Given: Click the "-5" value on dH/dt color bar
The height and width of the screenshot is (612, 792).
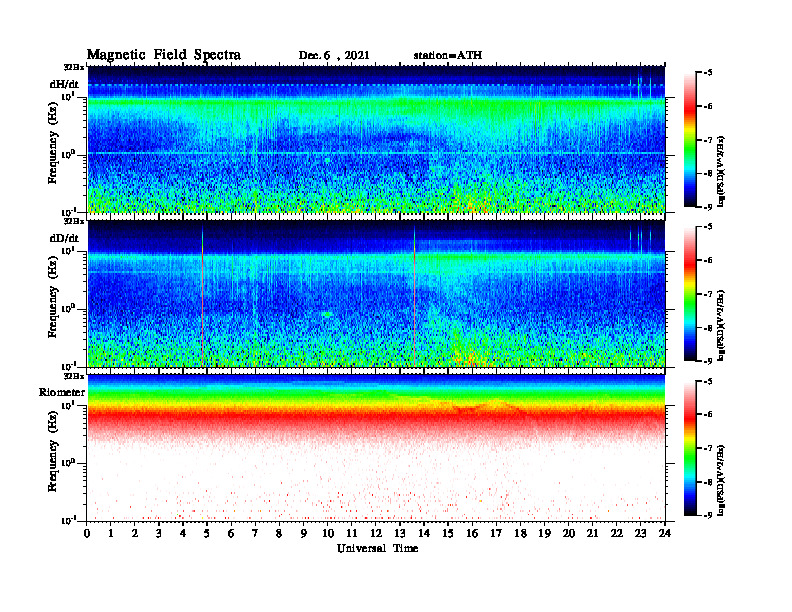Looking at the screenshot, I should 707,73.
